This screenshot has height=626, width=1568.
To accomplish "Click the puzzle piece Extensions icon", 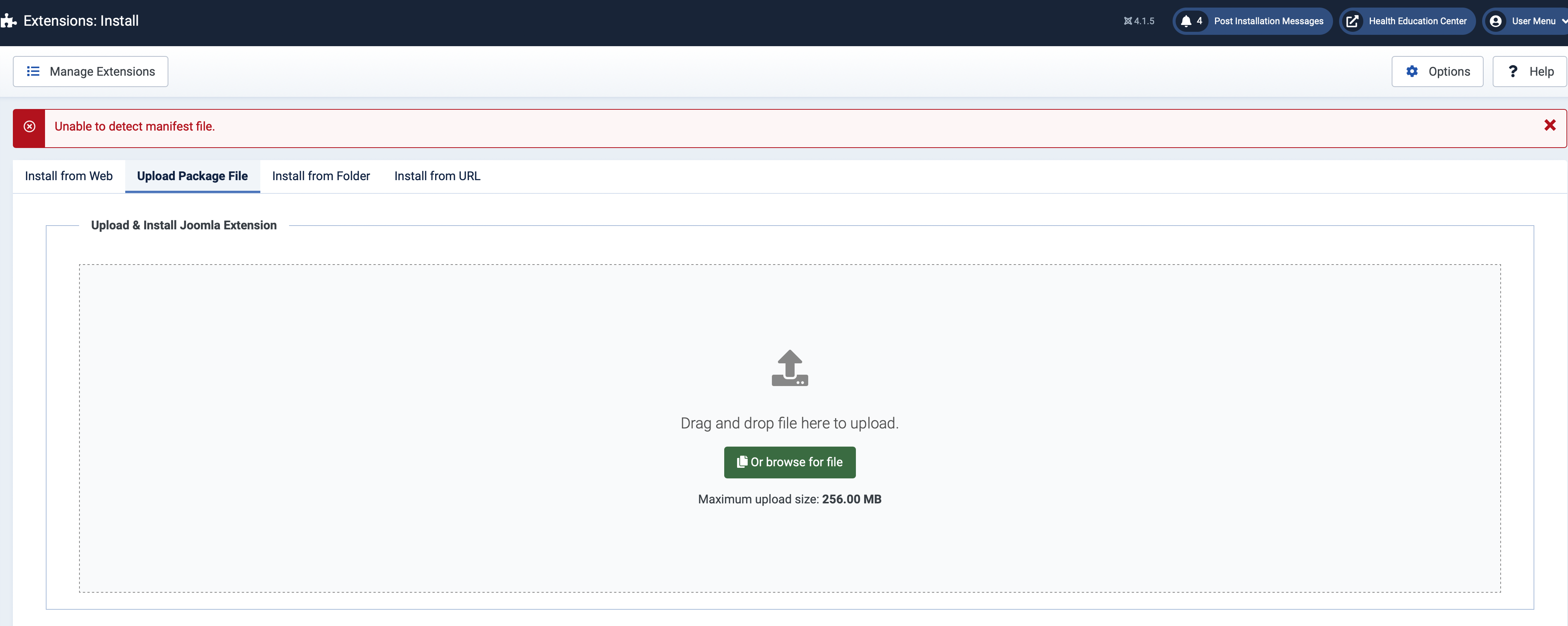I will tap(9, 21).
